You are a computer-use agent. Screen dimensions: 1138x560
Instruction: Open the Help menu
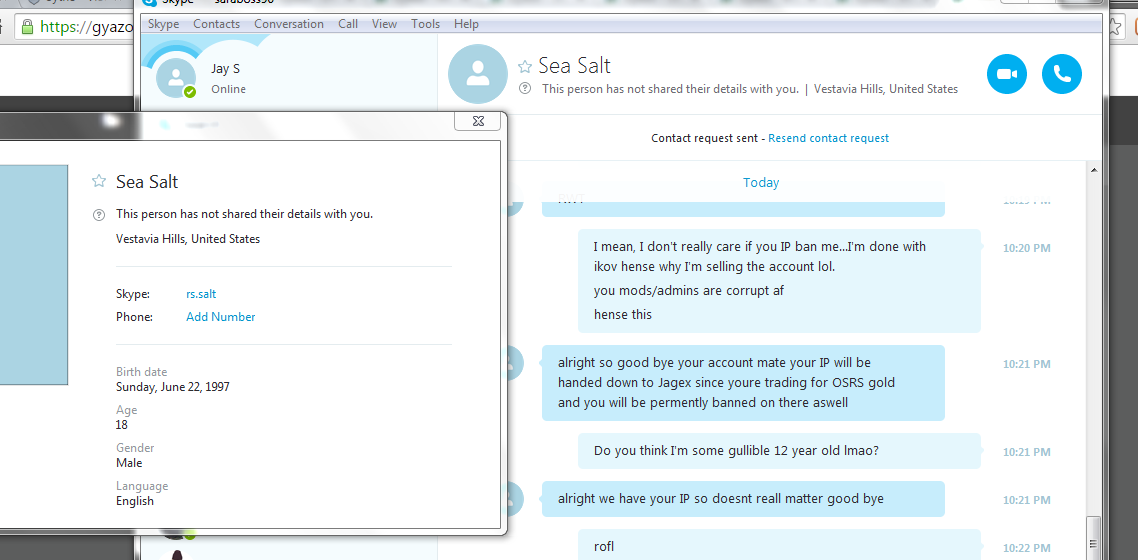(x=466, y=24)
